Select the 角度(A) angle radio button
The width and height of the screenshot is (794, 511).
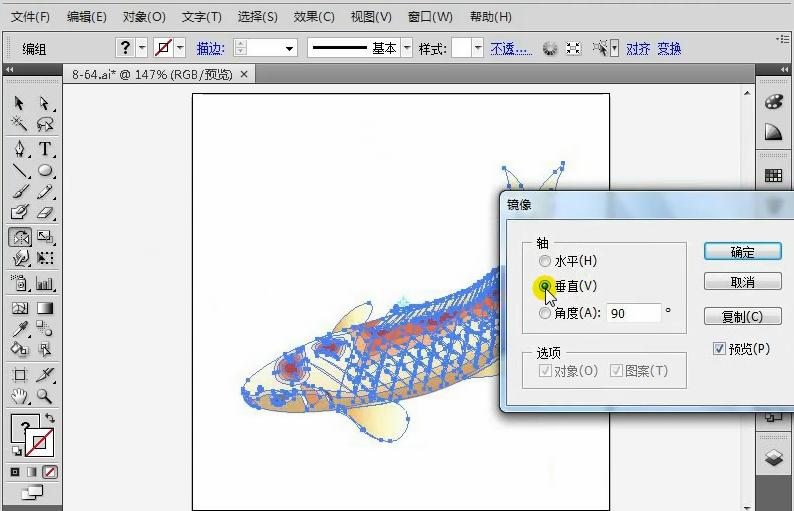545,313
